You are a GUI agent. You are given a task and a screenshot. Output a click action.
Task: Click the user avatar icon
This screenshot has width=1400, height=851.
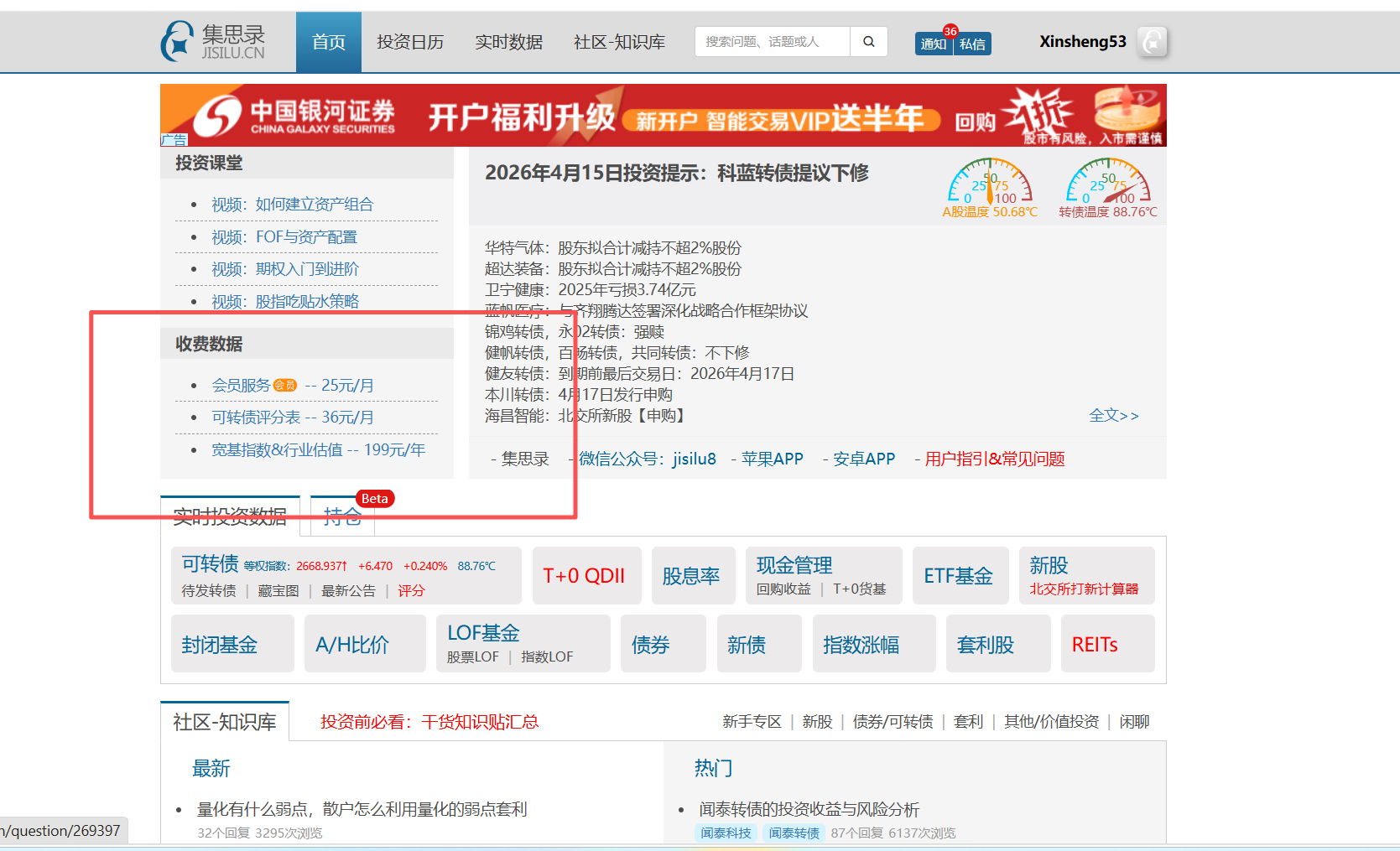tap(1153, 41)
